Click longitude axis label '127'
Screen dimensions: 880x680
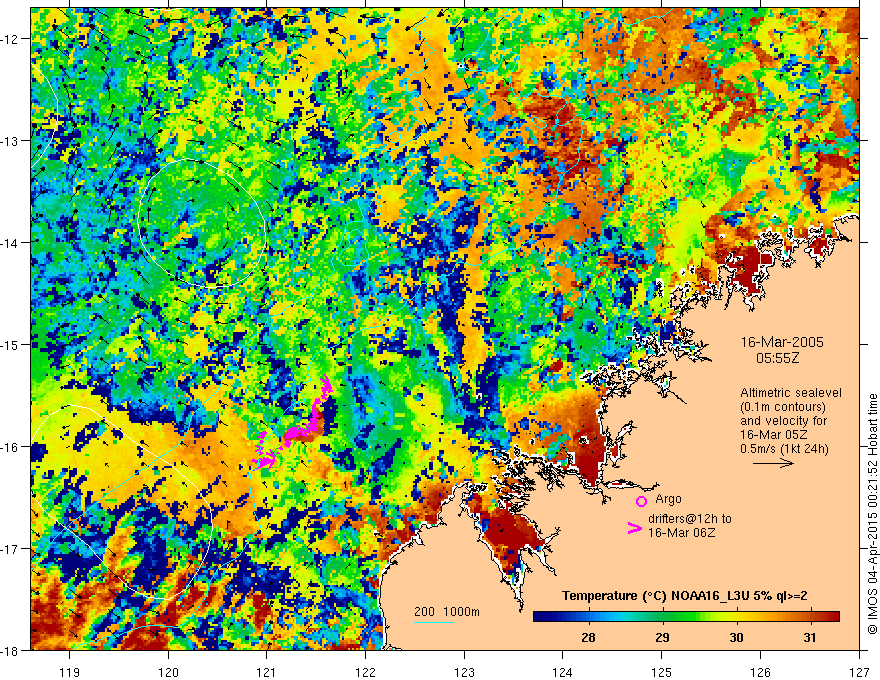point(859,672)
